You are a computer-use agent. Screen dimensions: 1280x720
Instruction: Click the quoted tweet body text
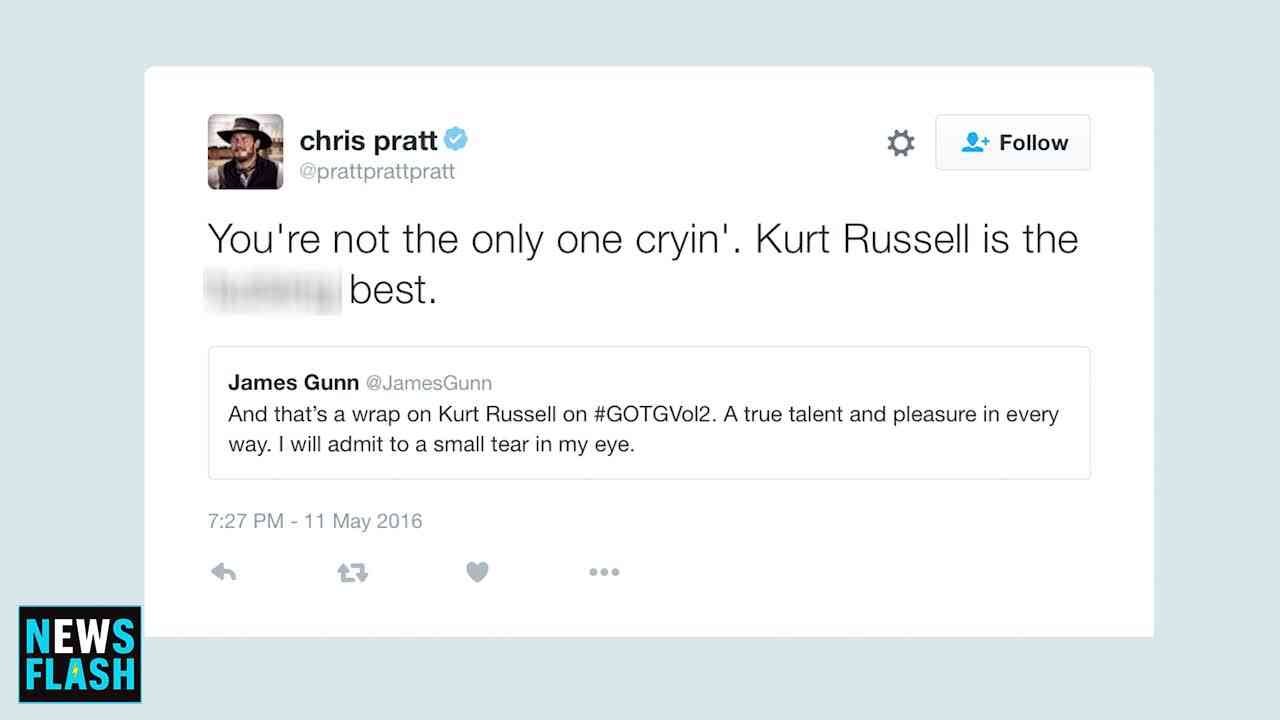click(x=643, y=429)
